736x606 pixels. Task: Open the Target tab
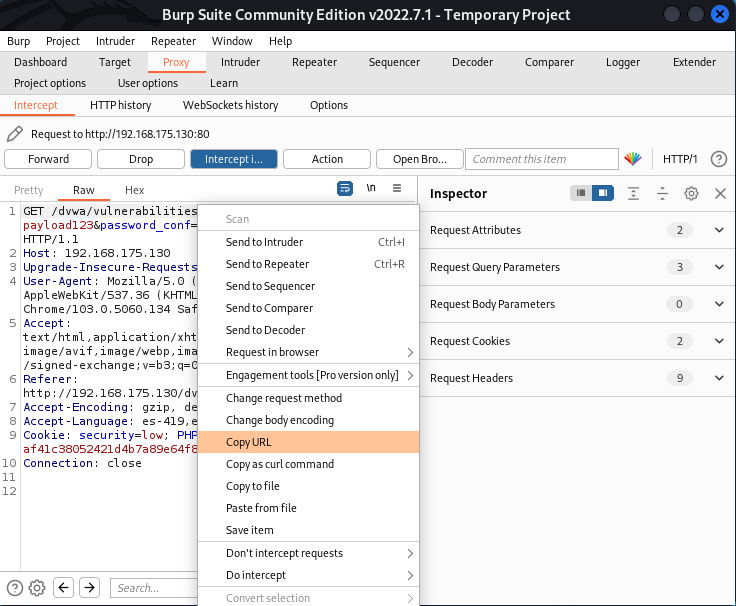pyautogui.click(x=115, y=62)
